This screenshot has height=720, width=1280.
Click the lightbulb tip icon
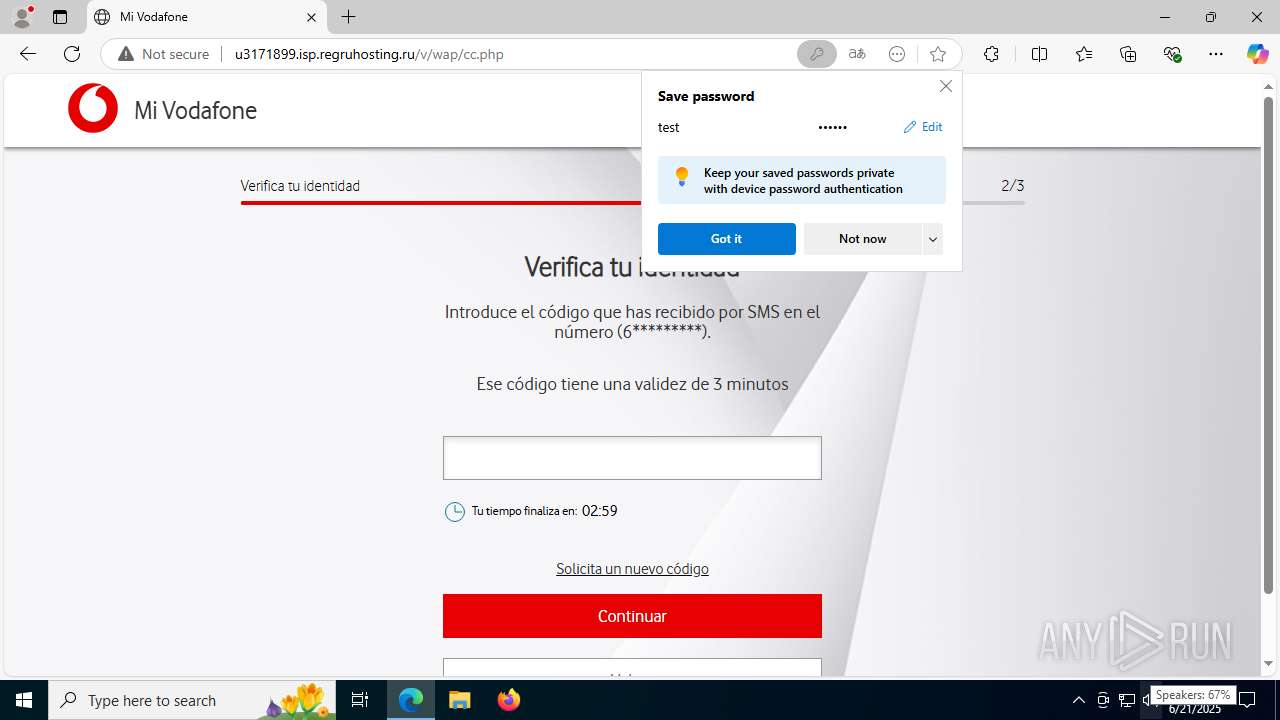point(682,177)
